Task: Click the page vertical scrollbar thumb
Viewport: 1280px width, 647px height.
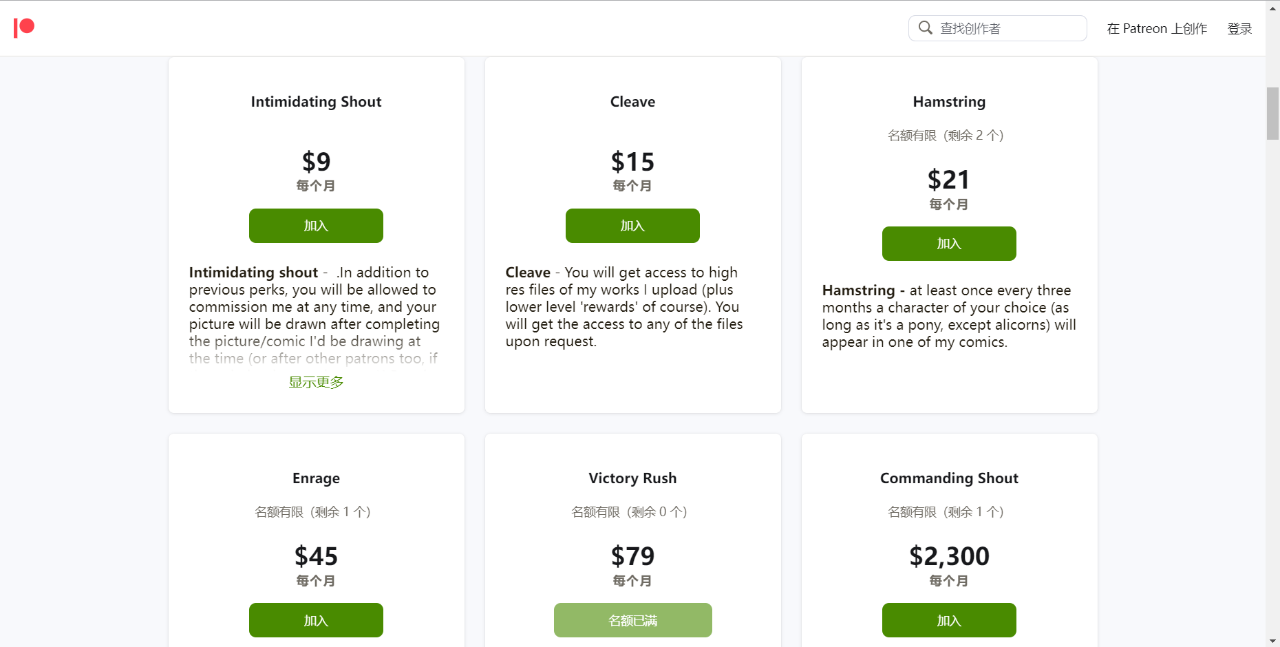Action: pos(1272,113)
